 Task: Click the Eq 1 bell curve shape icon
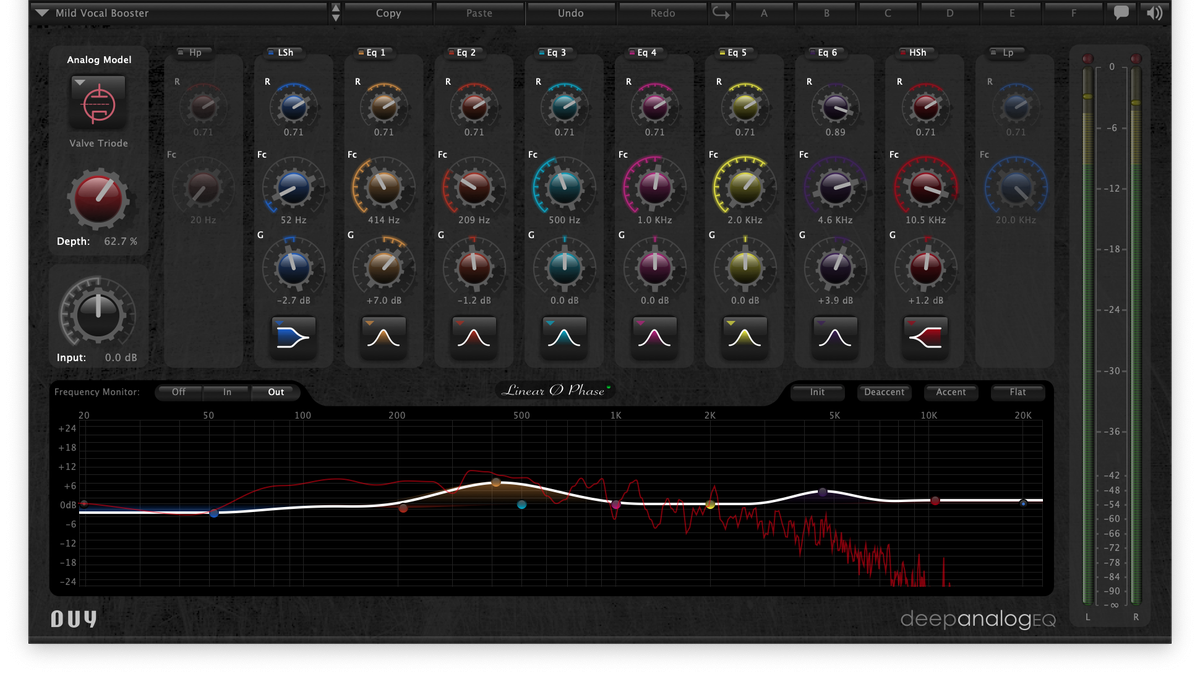point(383,338)
